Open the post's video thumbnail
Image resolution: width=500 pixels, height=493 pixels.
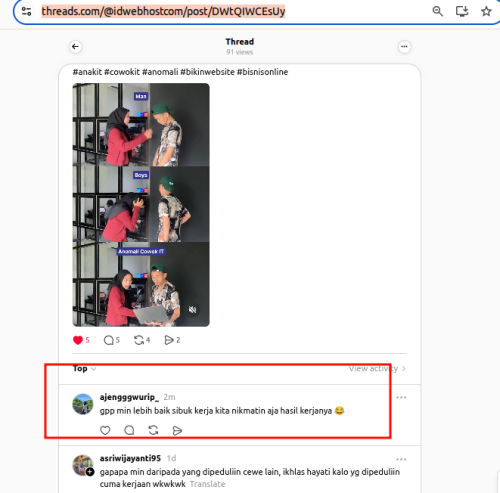coord(141,205)
